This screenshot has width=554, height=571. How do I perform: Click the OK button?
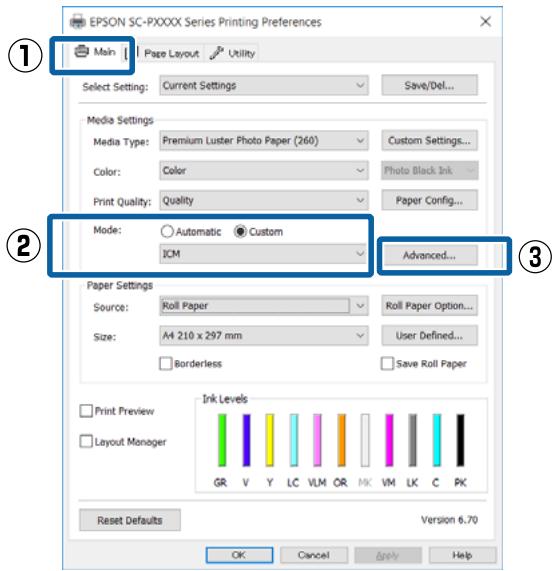239,555
